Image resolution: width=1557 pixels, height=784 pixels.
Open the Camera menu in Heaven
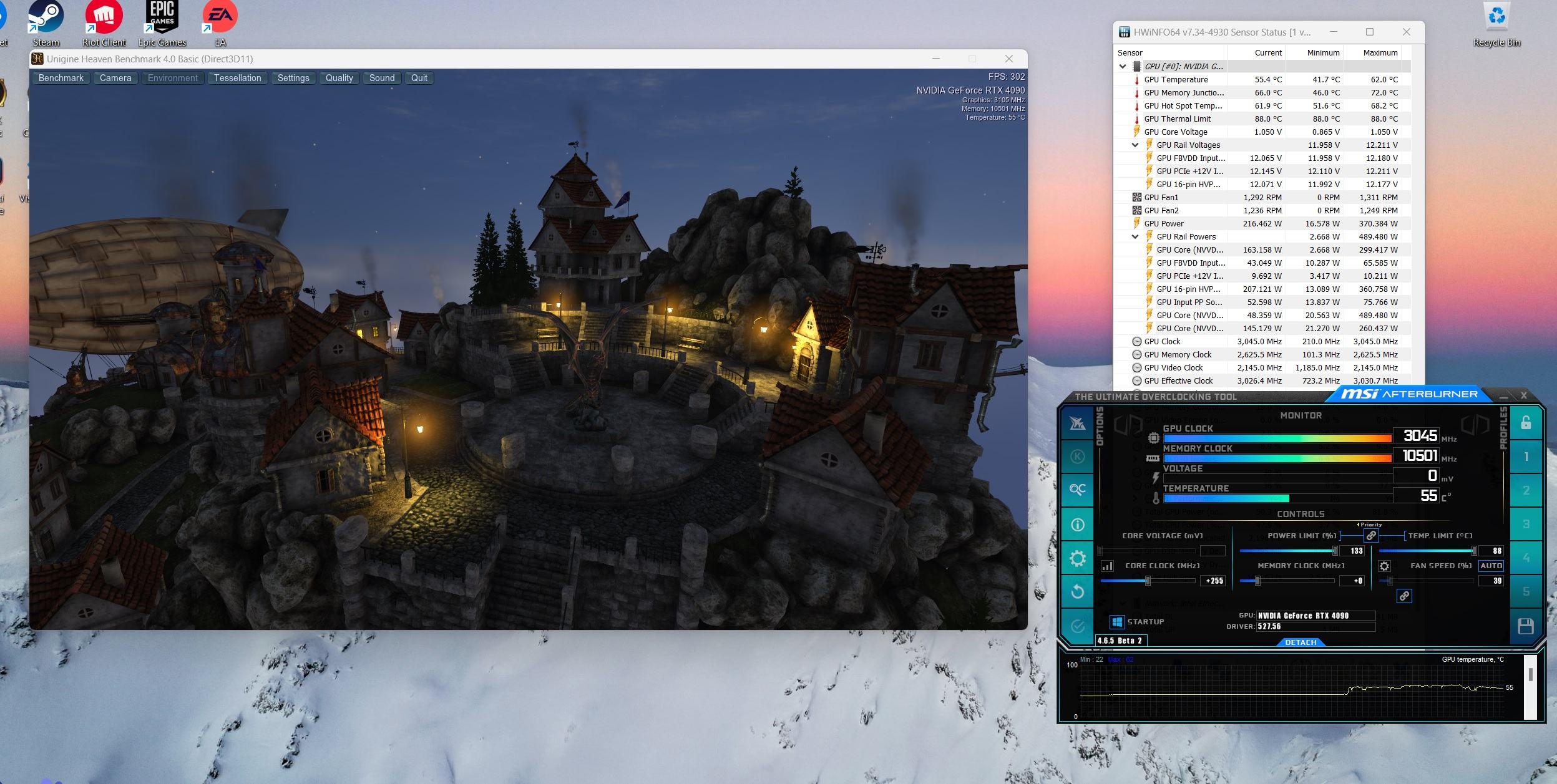(115, 78)
